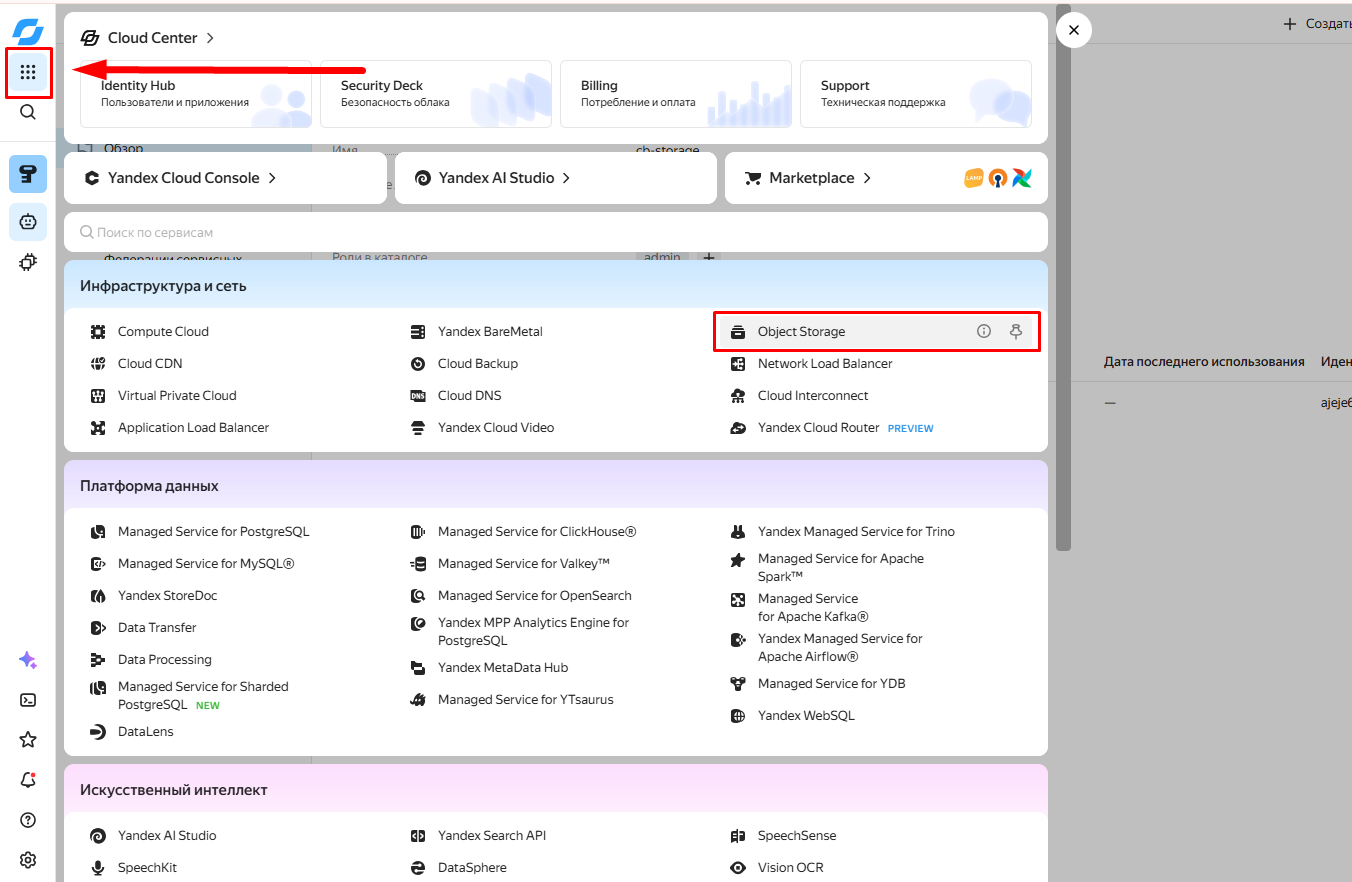Open Network Load Balancer
This screenshot has width=1352, height=882.
point(825,363)
